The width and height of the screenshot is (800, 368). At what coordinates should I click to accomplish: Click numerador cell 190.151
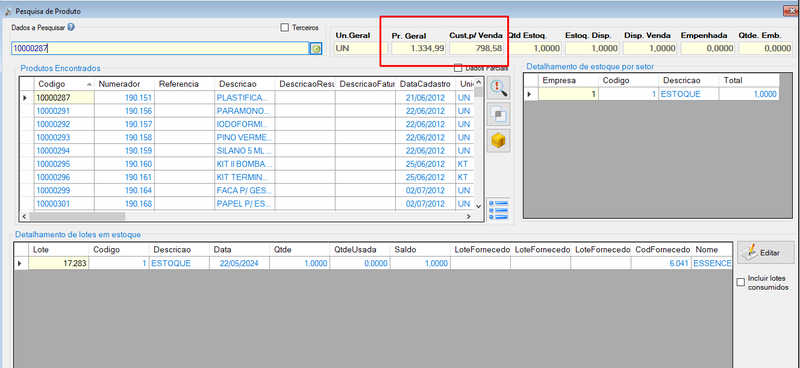(124, 97)
